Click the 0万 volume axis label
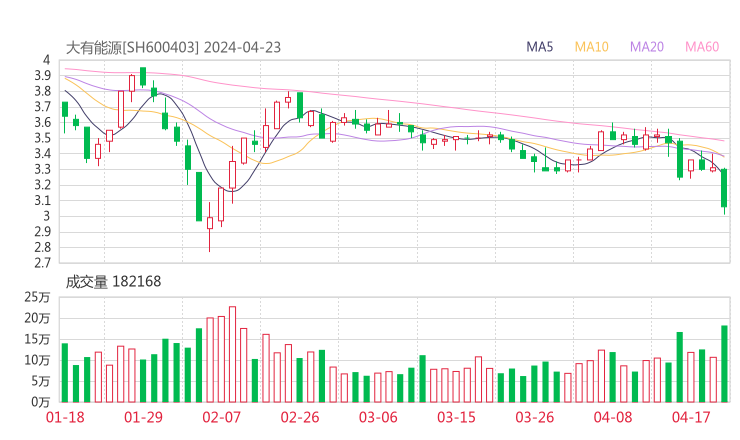This screenshot has height=440, width=740. coord(41,402)
